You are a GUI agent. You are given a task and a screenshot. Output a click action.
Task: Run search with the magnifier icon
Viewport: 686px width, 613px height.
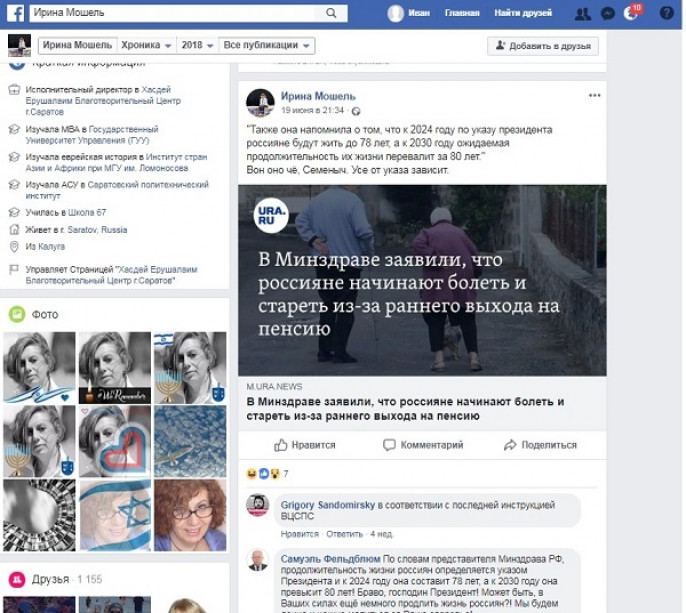point(331,13)
